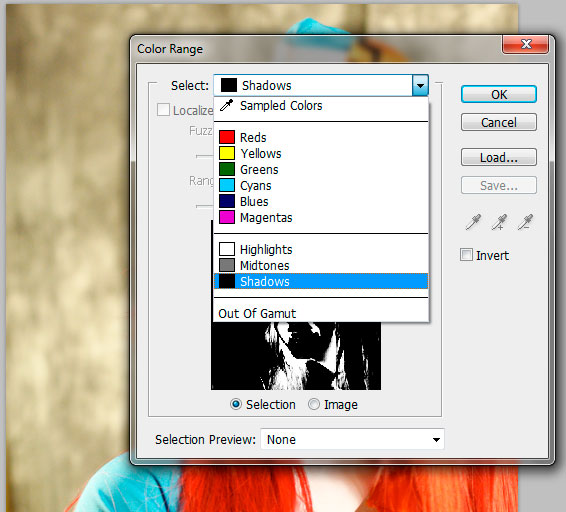
Task: Choose the Selection radio button
Action: click(x=236, y=404)
